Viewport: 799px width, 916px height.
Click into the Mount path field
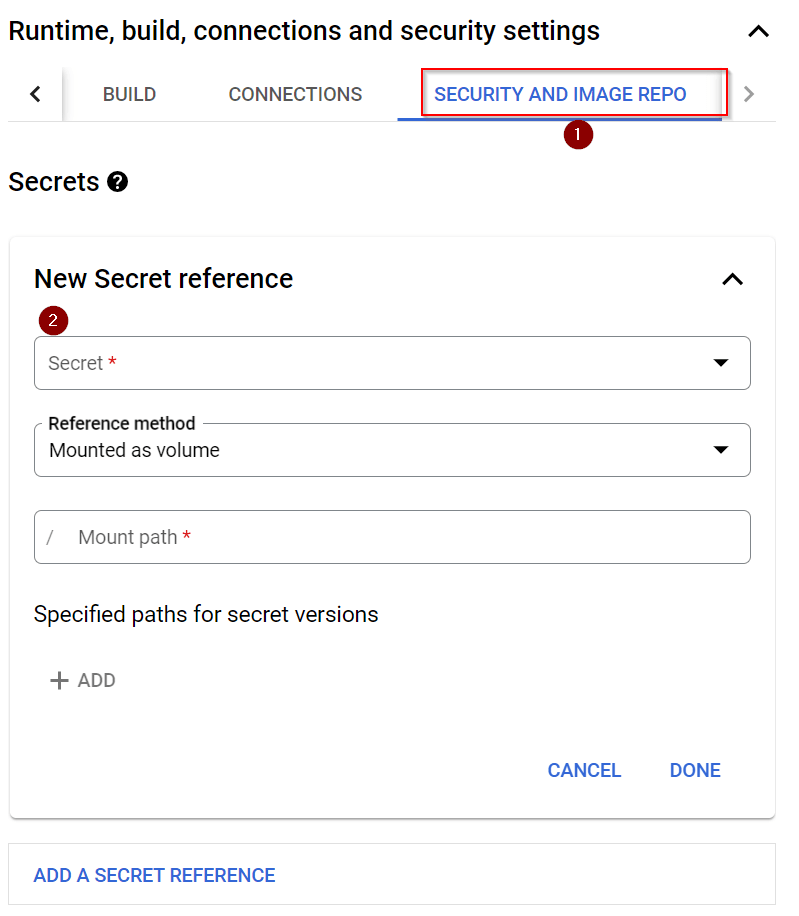click(x=400, y=537)
